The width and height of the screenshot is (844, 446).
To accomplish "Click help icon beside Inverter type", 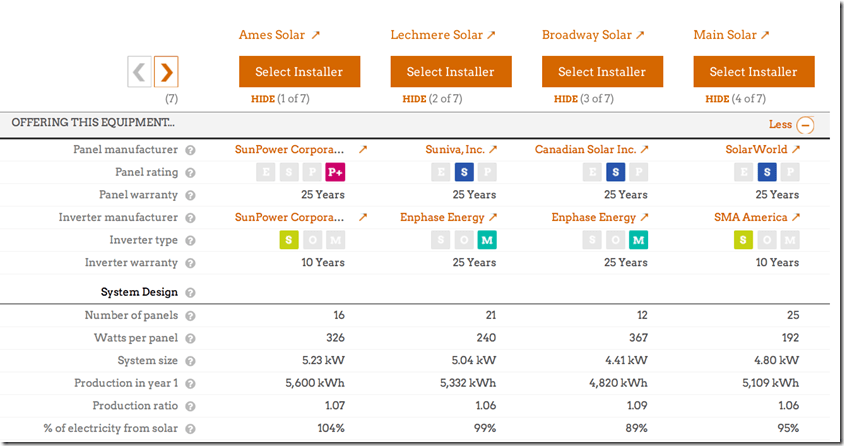I will click(x=190, y=241).
